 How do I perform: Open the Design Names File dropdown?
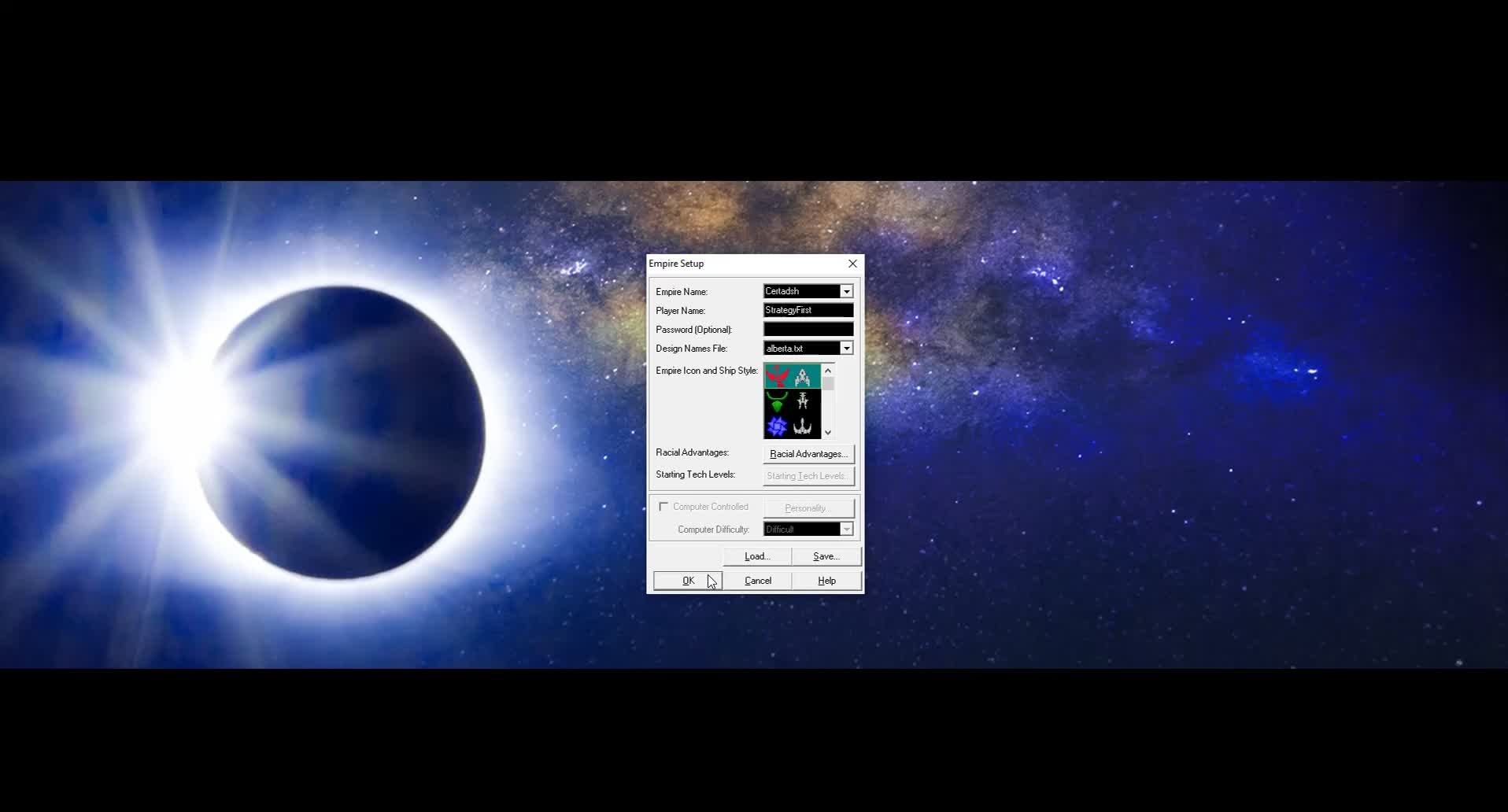(x=846, y=349)
